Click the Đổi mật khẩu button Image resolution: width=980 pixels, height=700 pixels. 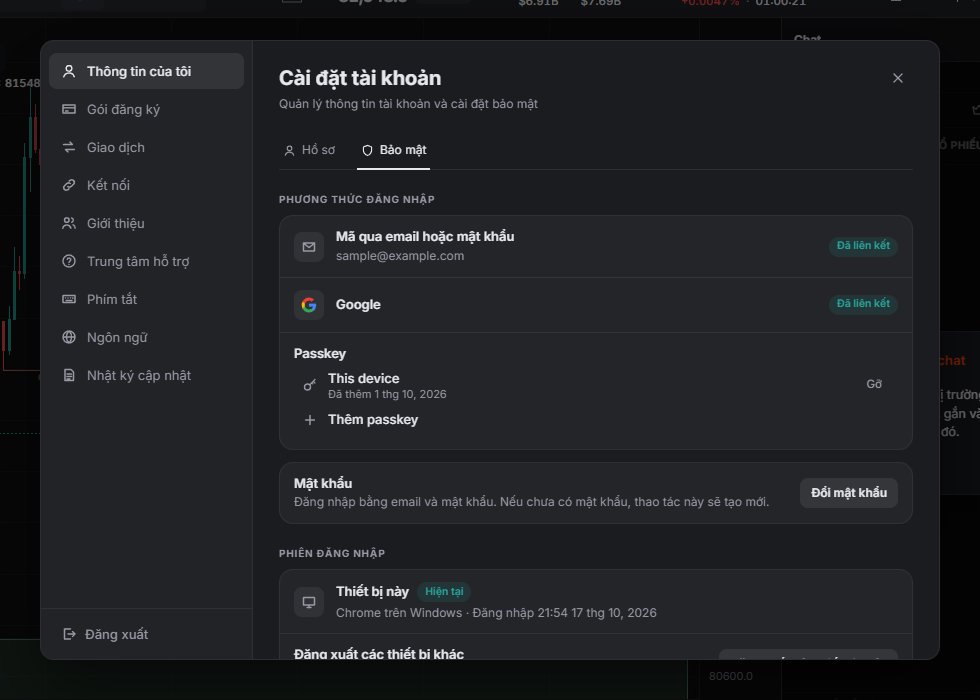point(849,493)
